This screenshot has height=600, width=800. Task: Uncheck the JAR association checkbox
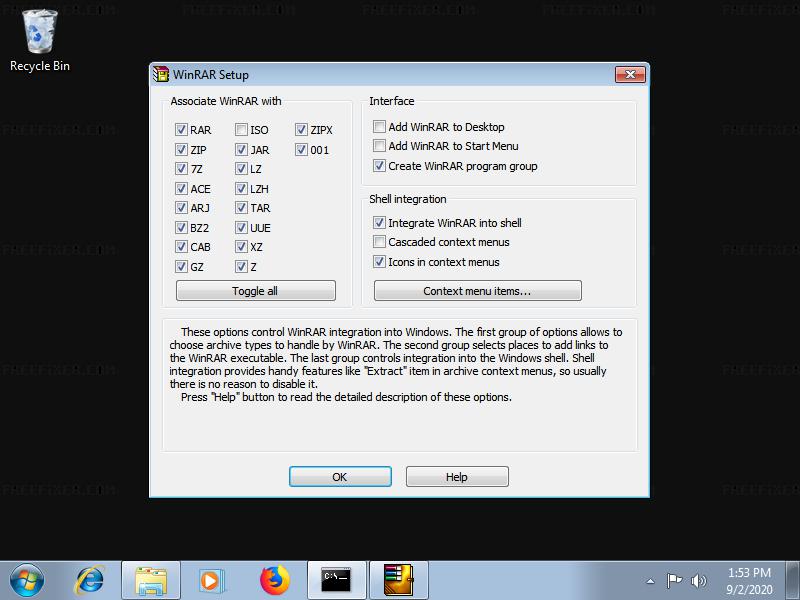coord(241,149)
